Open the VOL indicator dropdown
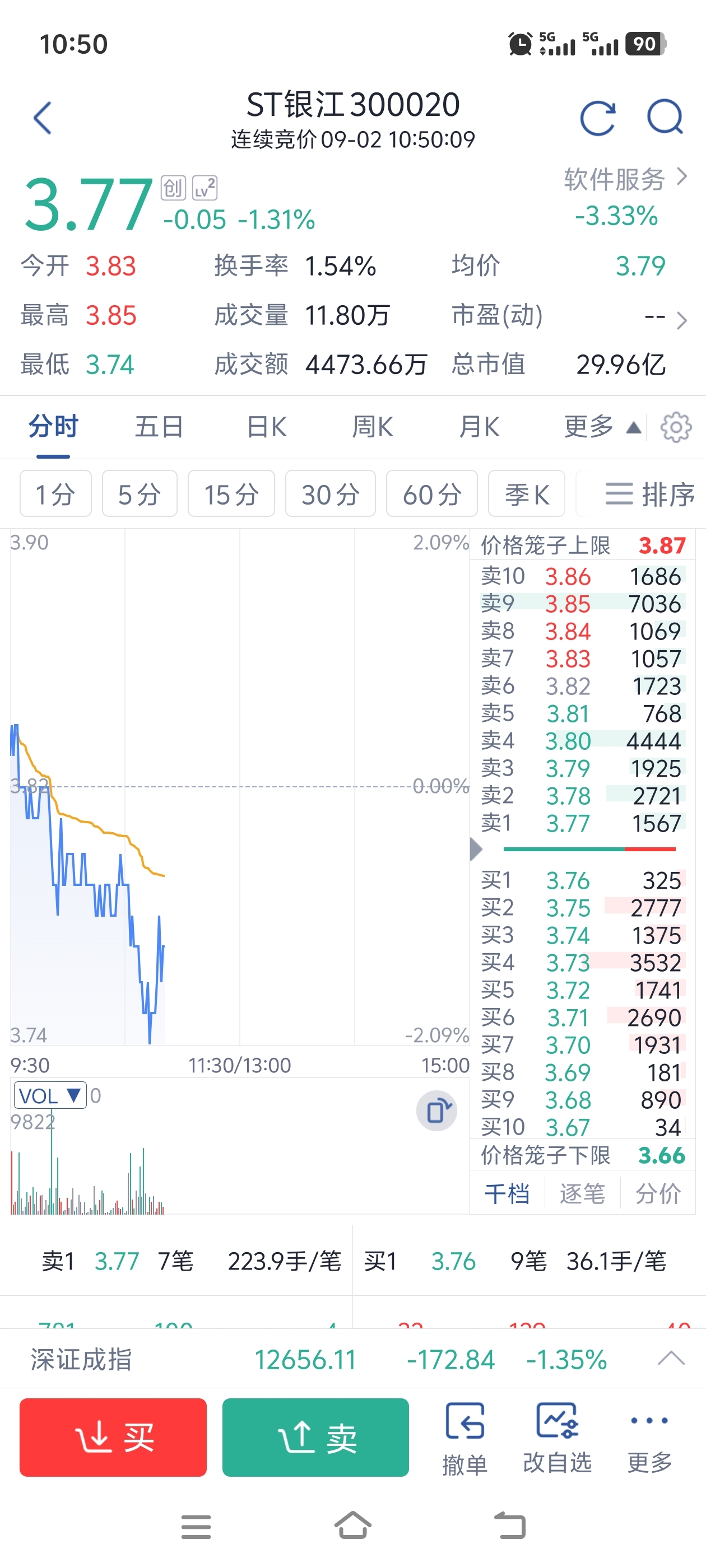The width and height of the screenshot is (706, 1568). 50,1095
